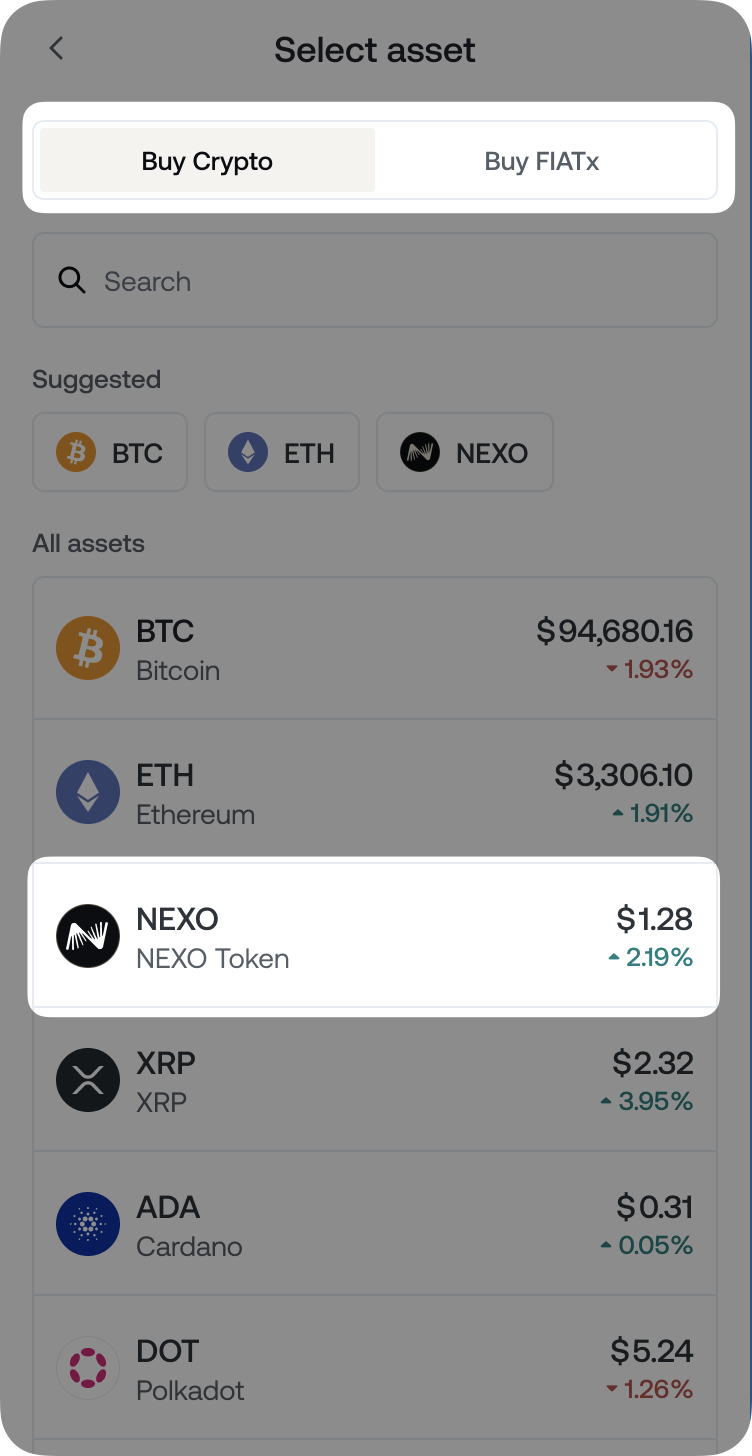The height and width of the screenshot is (1456, 752).
Task: Click the ADA Cardano coin icon
Action: tap(88, 1224)
